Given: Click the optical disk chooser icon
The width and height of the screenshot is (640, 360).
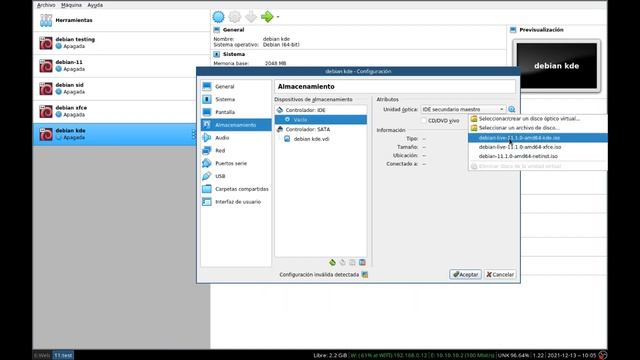Looking at the screenshot, I should [511, 109].
